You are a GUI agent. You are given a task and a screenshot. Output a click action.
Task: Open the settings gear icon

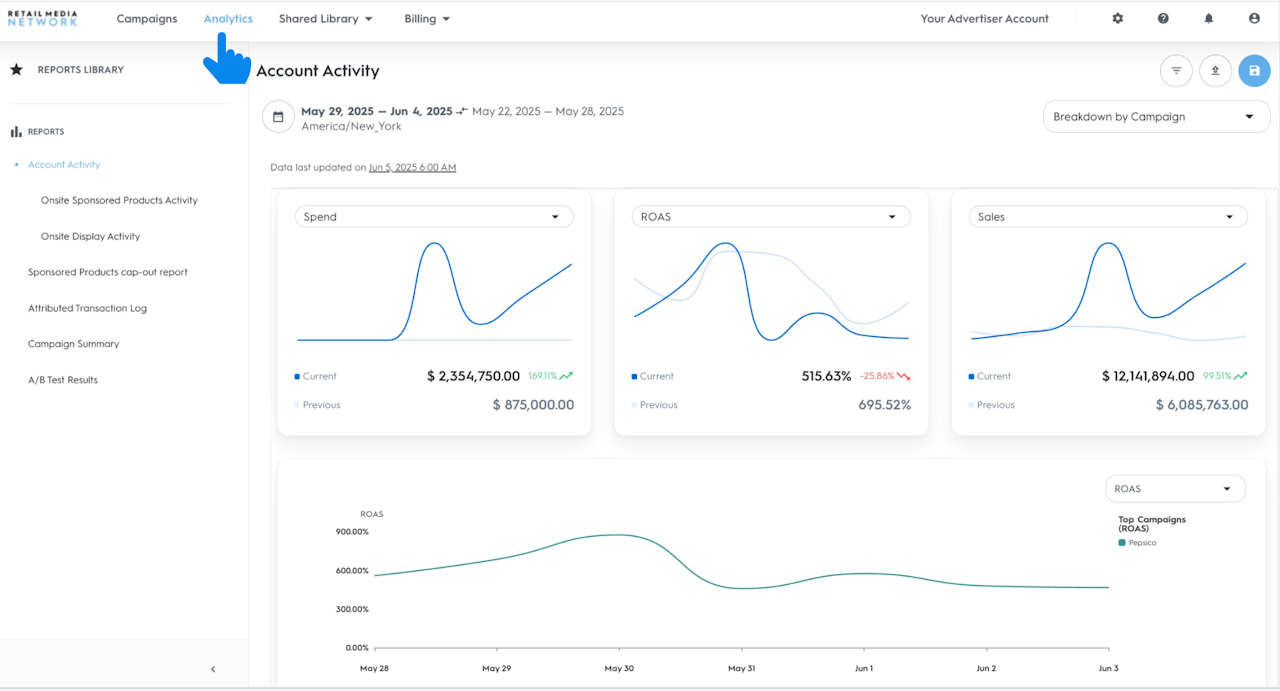coord(1118,19)
